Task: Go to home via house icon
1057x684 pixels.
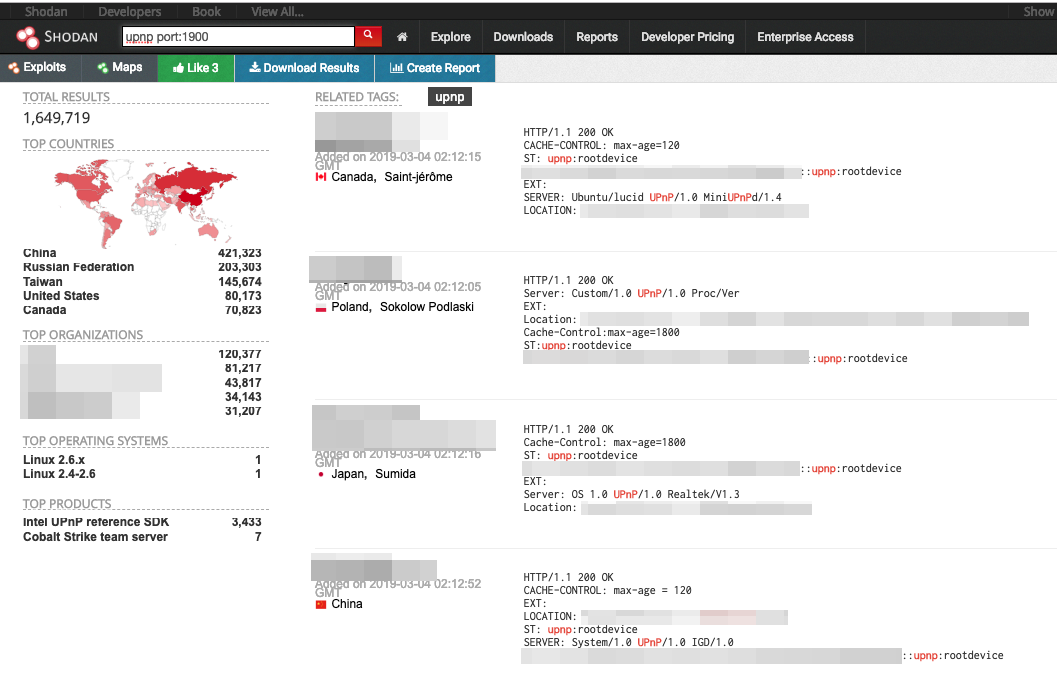Action: pyautogui.click(x=402, y=37)
